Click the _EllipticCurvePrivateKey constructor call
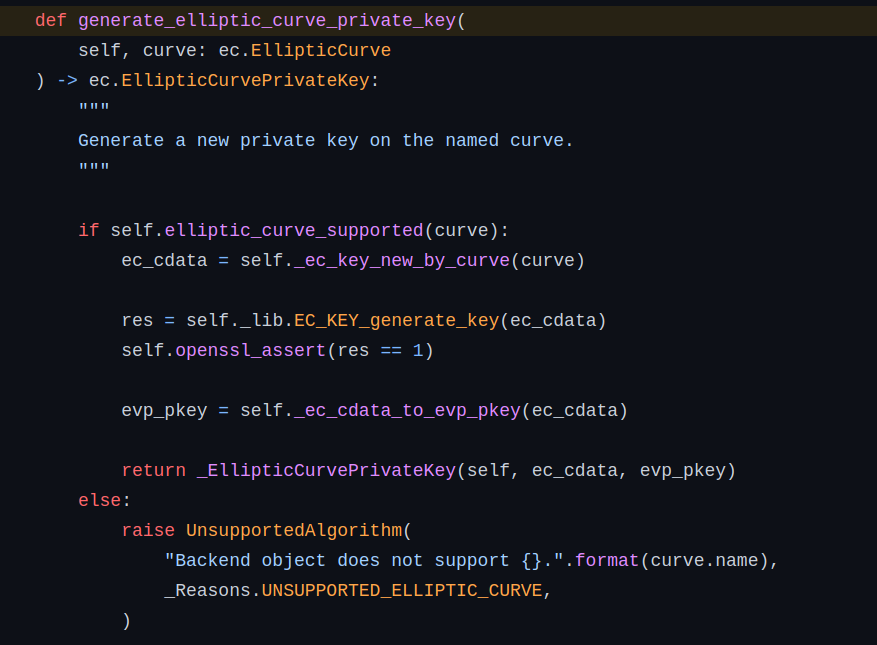This screenshot has height=645, width=877. tap(327, 470)
